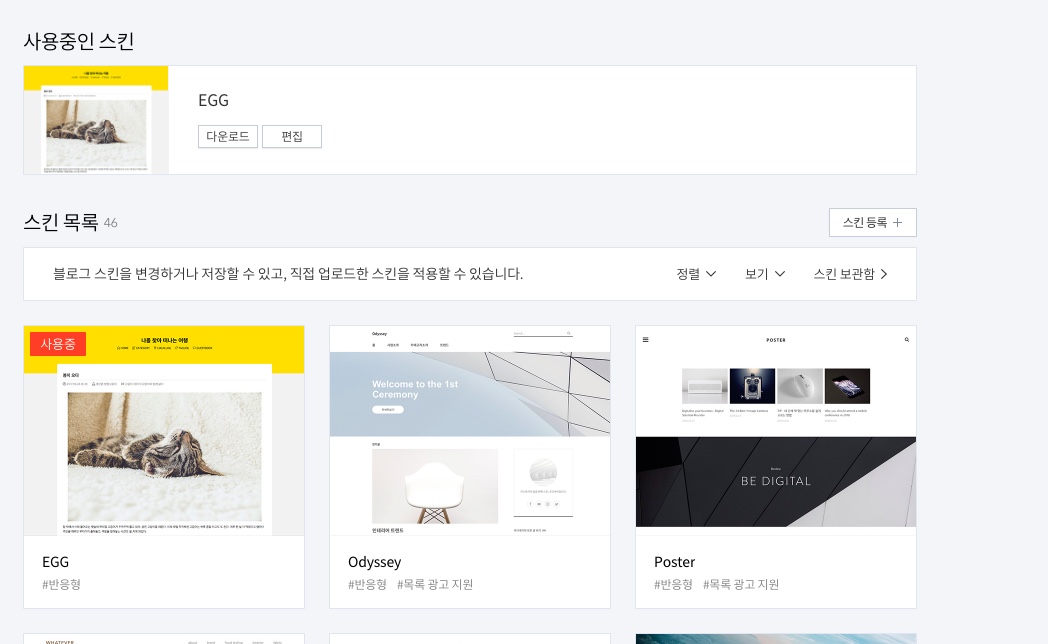Image resolution: width=1048 pixels, height=644 pixels.
Task: Click the #반응형 tag under Poster
Action: (x=673, y=585)
